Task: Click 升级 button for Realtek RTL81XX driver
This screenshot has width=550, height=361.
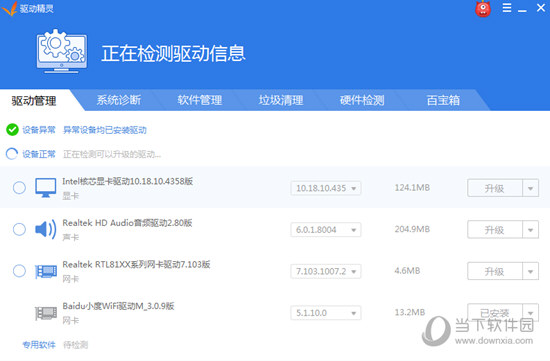Action: [495, 271]
